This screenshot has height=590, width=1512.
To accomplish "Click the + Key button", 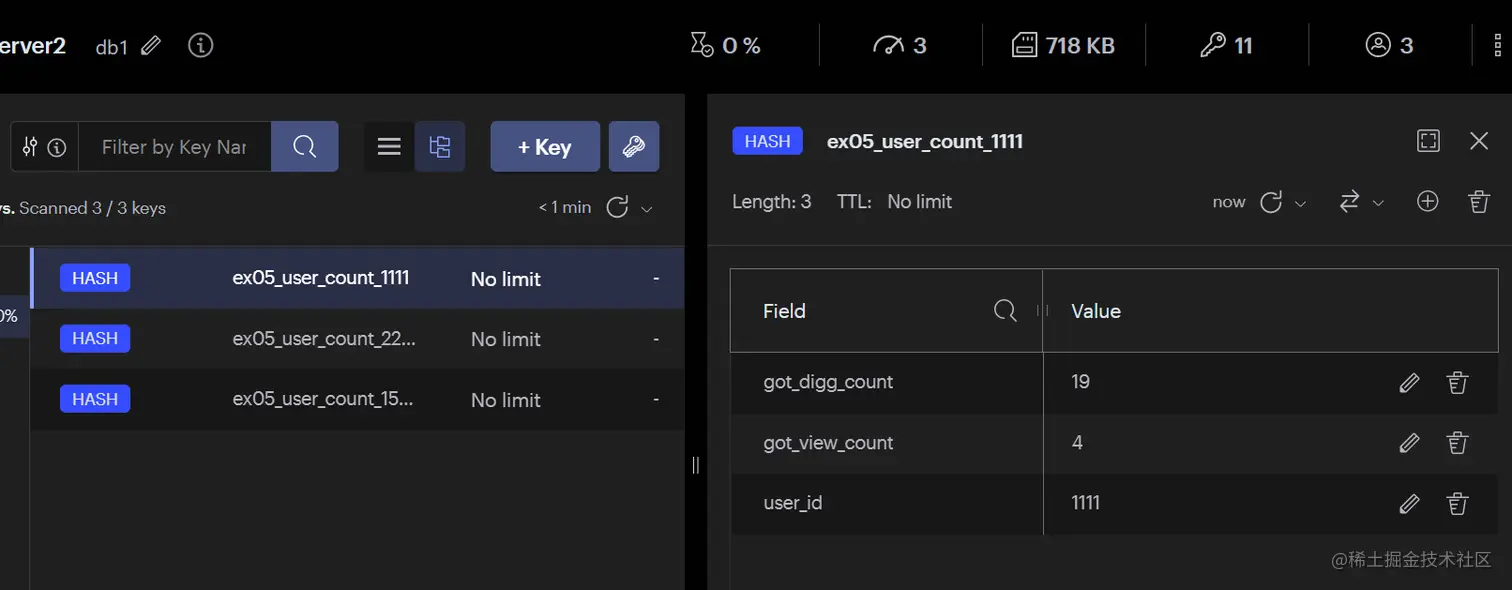I will click(x=545, y=147).
